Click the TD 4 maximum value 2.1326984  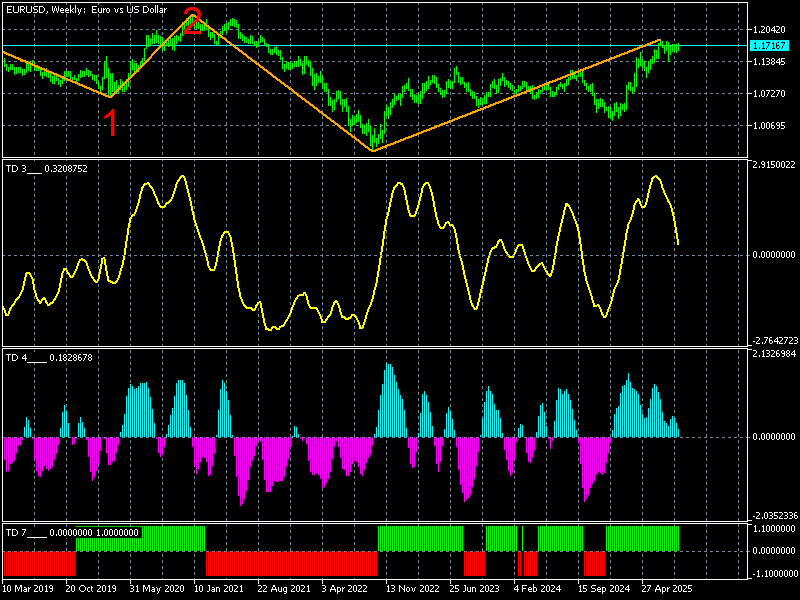pyautogui.click(x=773, y=354)
